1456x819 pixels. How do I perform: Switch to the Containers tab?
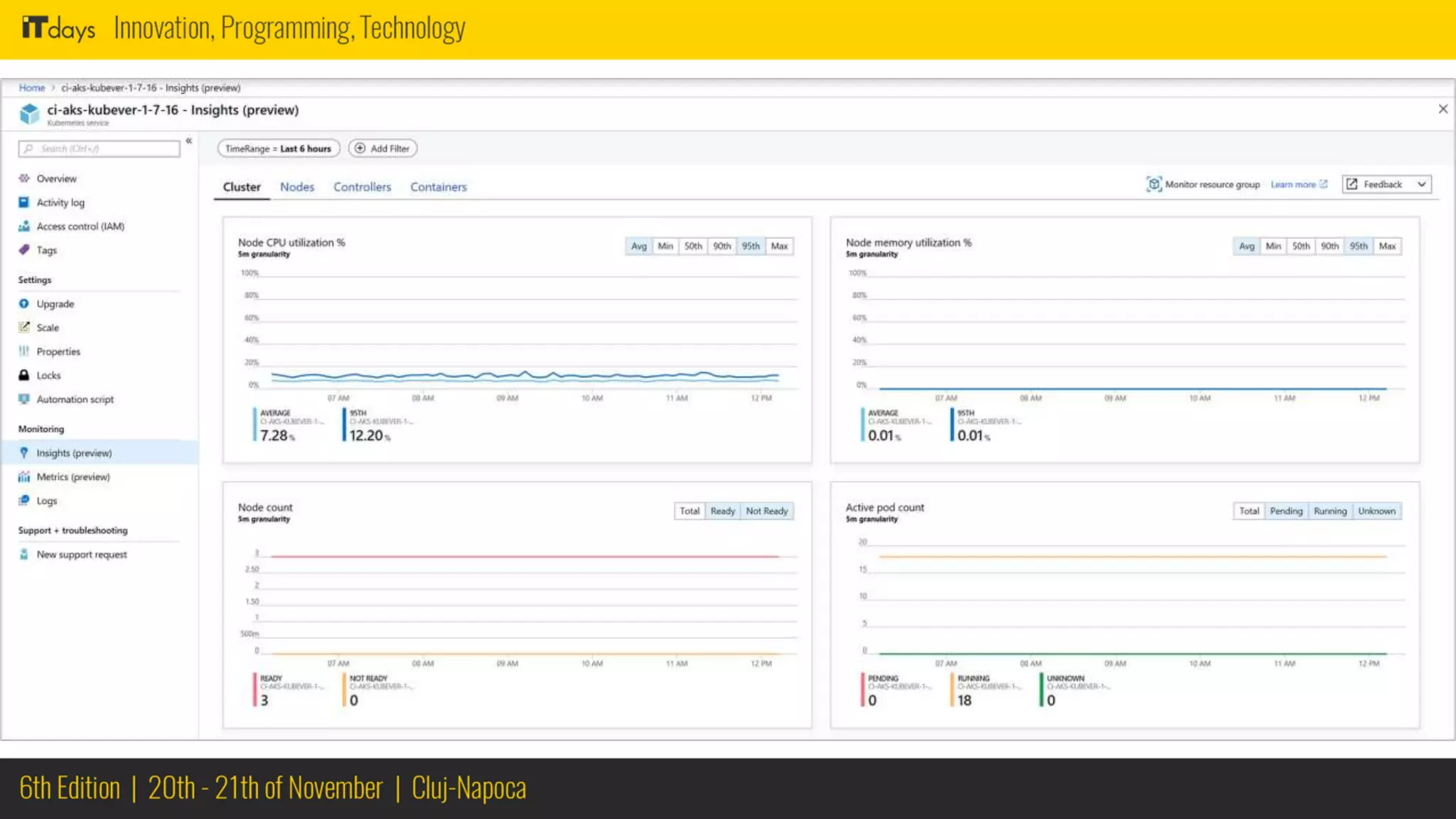coord(438,187)
